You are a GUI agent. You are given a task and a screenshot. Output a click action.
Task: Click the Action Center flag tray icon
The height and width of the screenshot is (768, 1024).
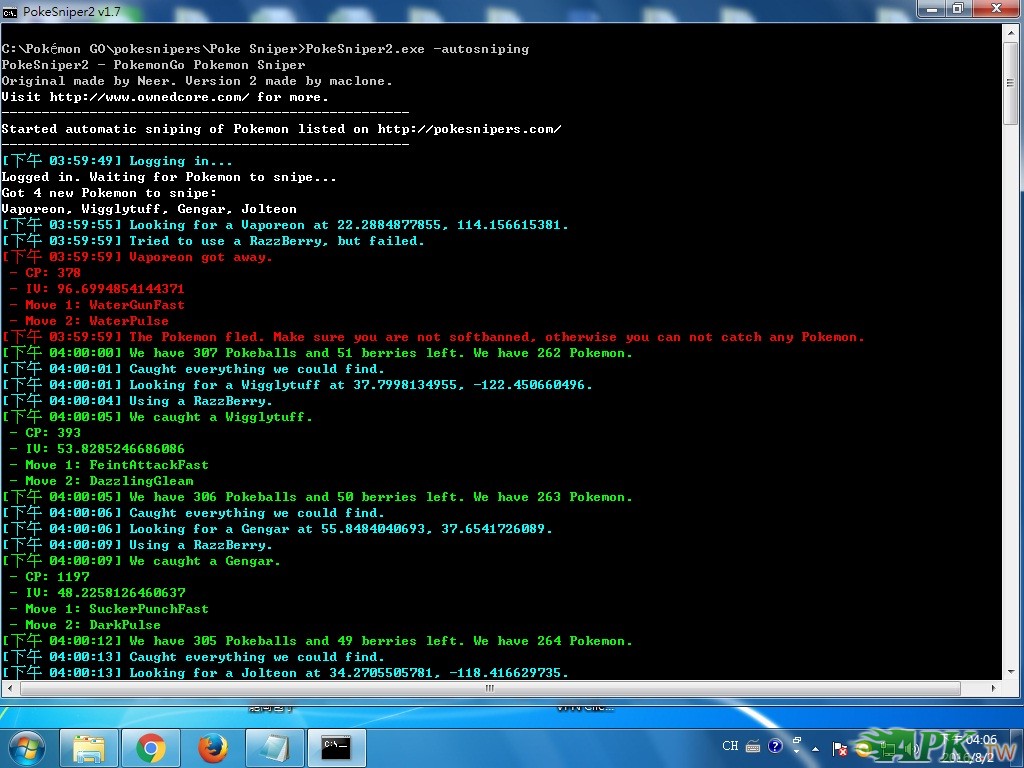pyautogui.click(x=840, y=747)
